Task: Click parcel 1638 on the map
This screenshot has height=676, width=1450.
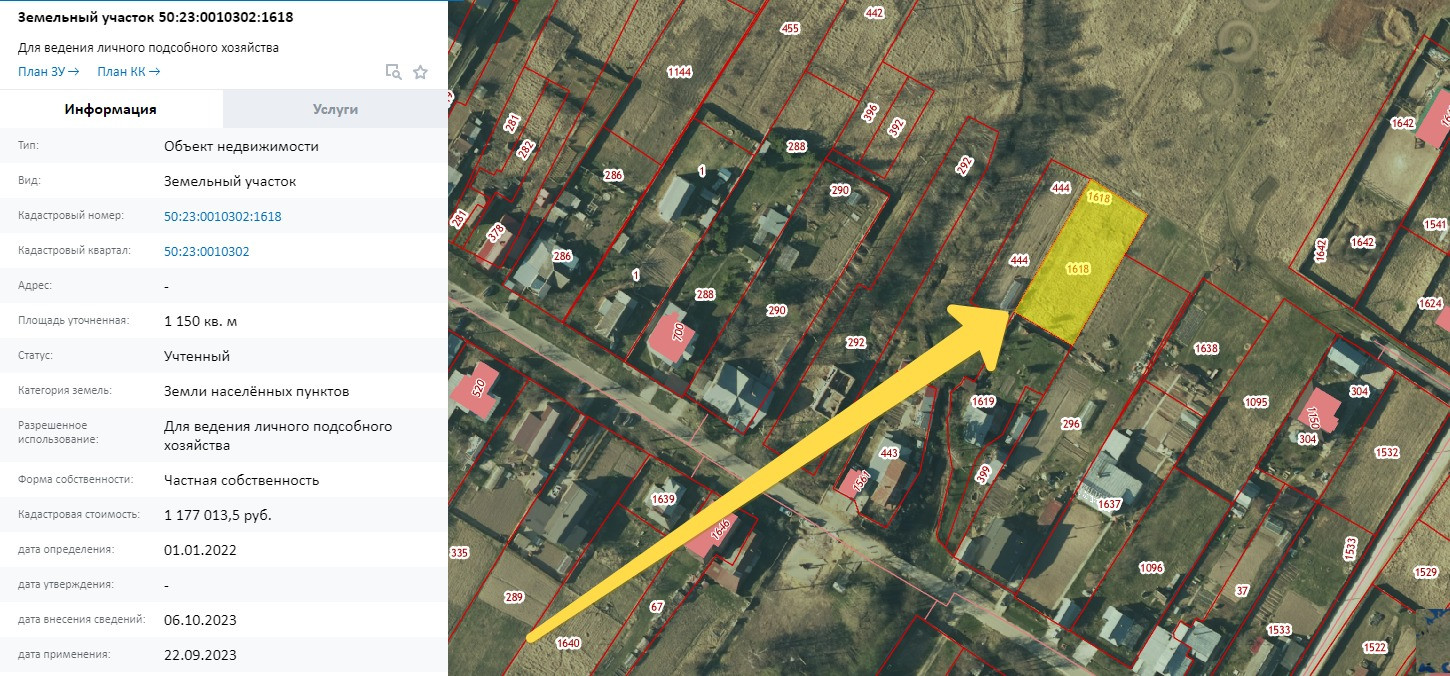Action: click(x=1206, y=348)
